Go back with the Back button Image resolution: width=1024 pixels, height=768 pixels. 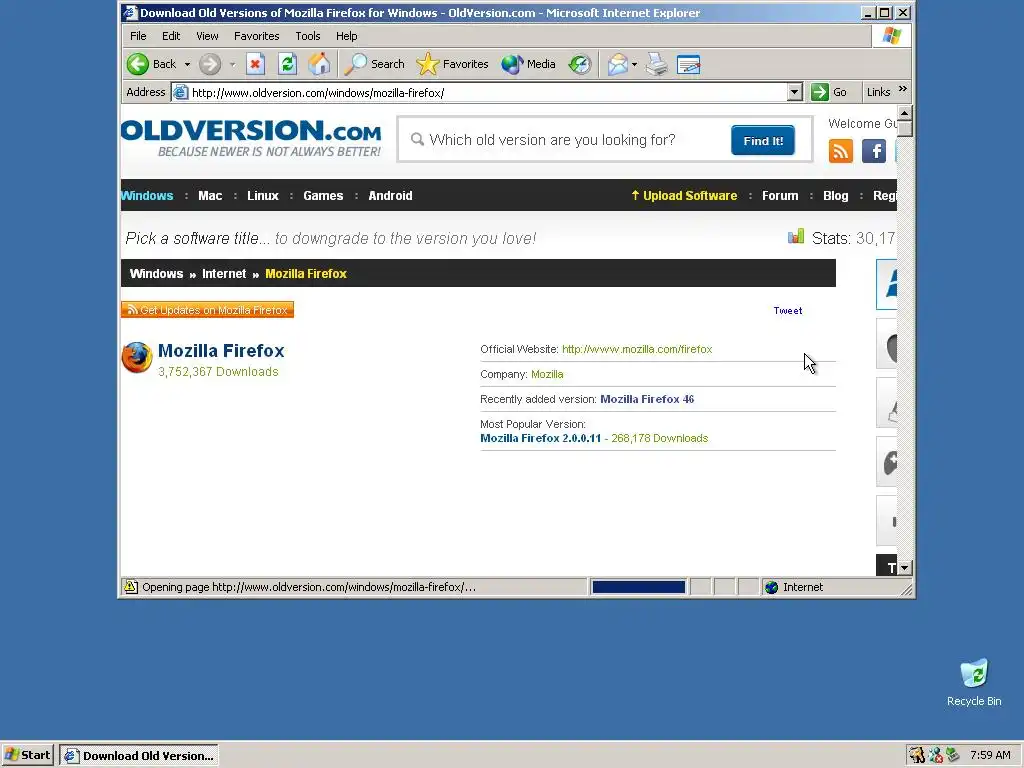pos(152,64)
